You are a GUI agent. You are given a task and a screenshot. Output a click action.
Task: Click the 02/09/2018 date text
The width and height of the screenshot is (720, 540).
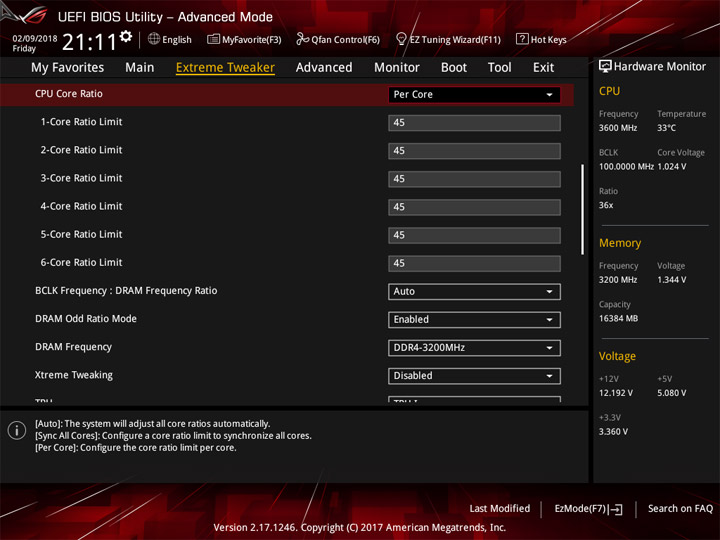pyautogui.click(x=34, y=39)
